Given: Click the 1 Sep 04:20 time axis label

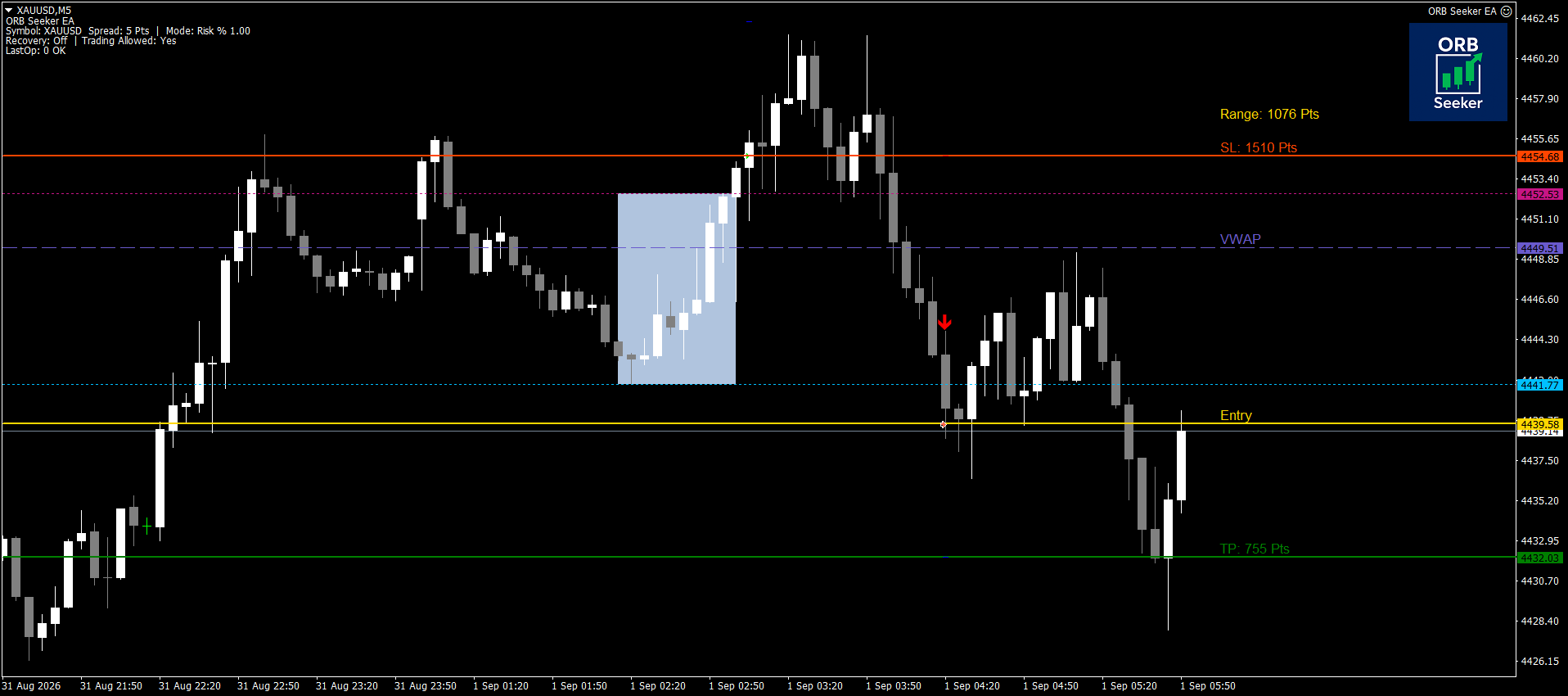Looking at the screenshot, I should (972, 686).
